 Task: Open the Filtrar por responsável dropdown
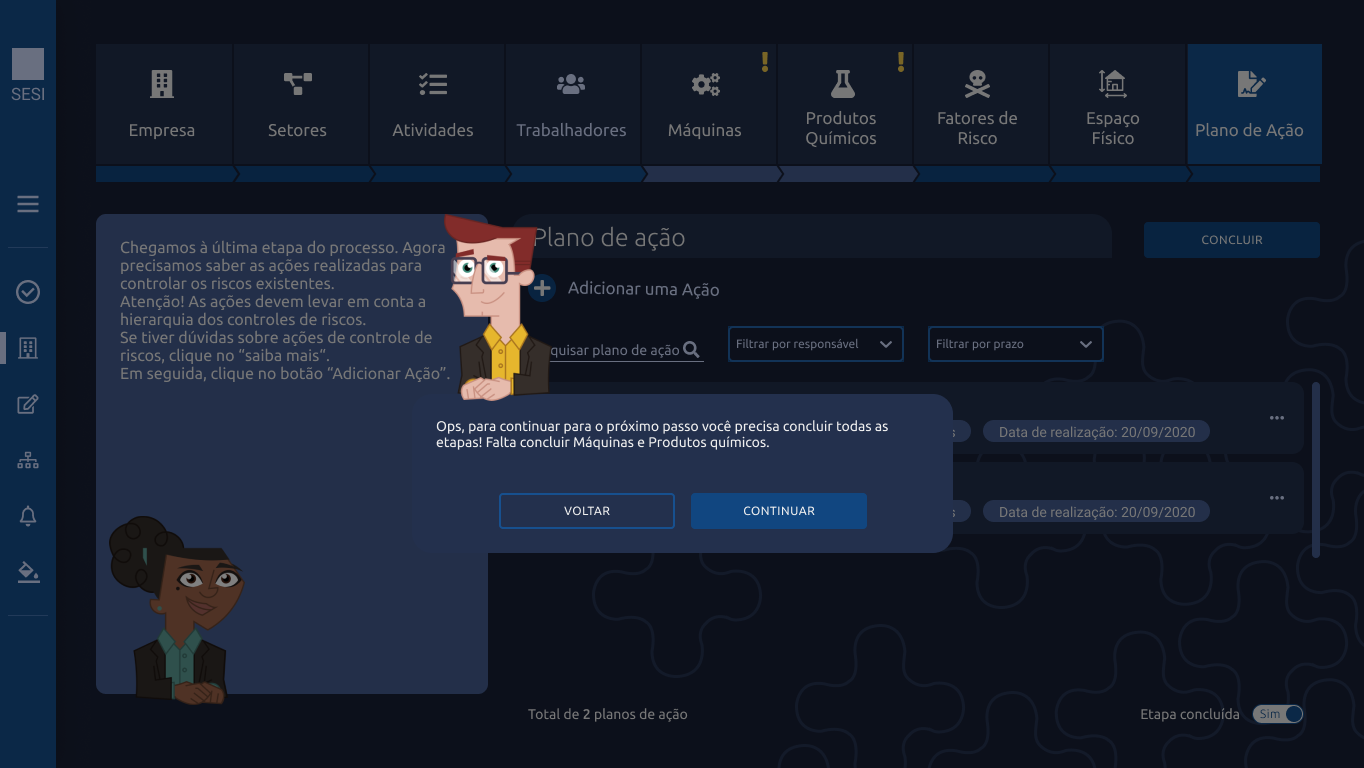point(816,344)
